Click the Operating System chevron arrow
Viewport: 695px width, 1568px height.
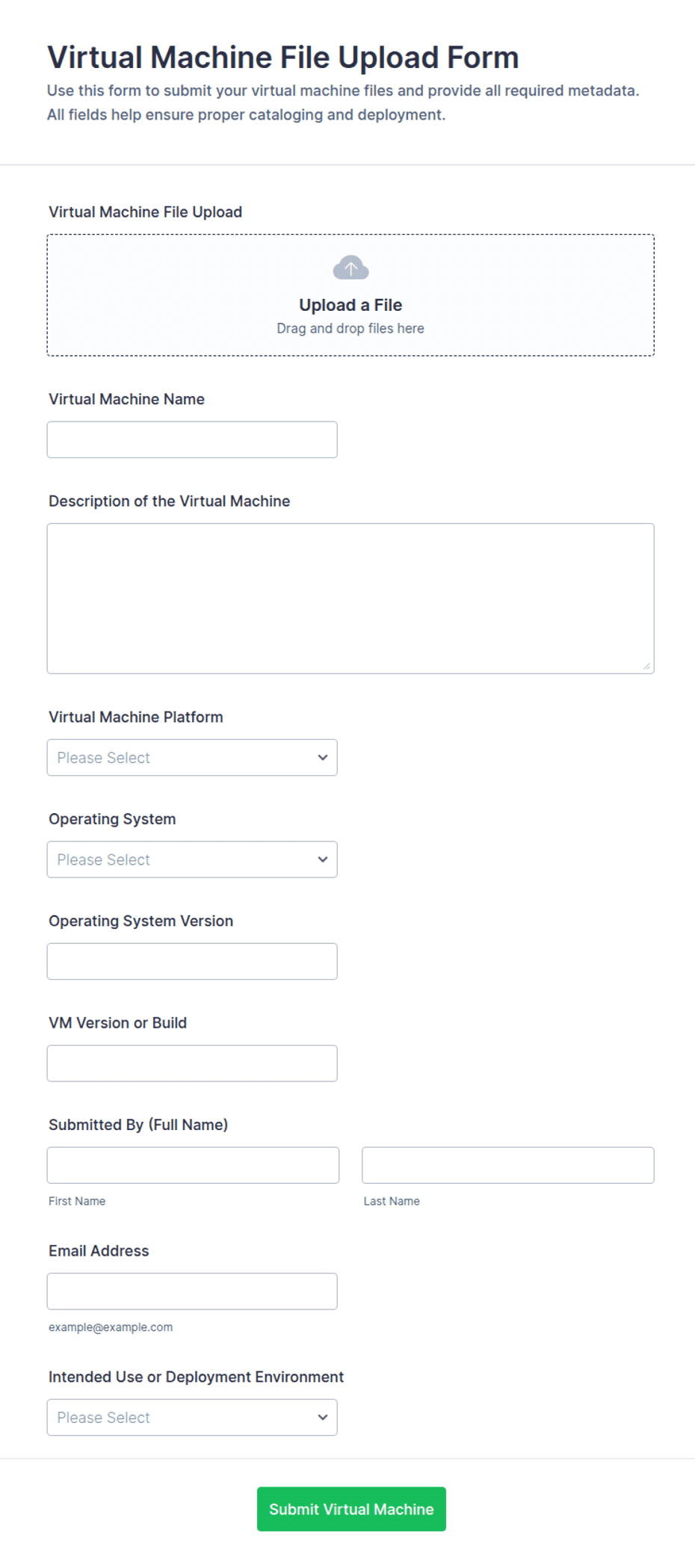[323, 859]
